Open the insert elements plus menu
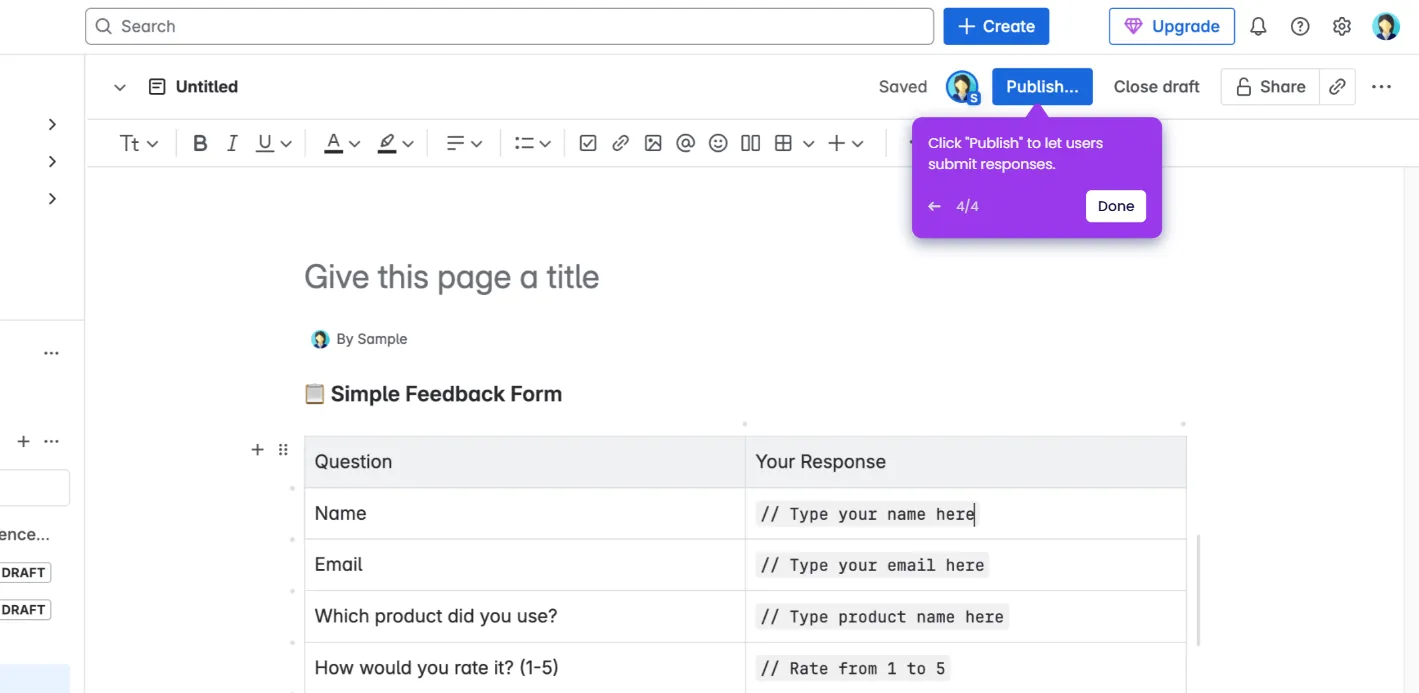1419x693 pixels. tap(846, 144)
